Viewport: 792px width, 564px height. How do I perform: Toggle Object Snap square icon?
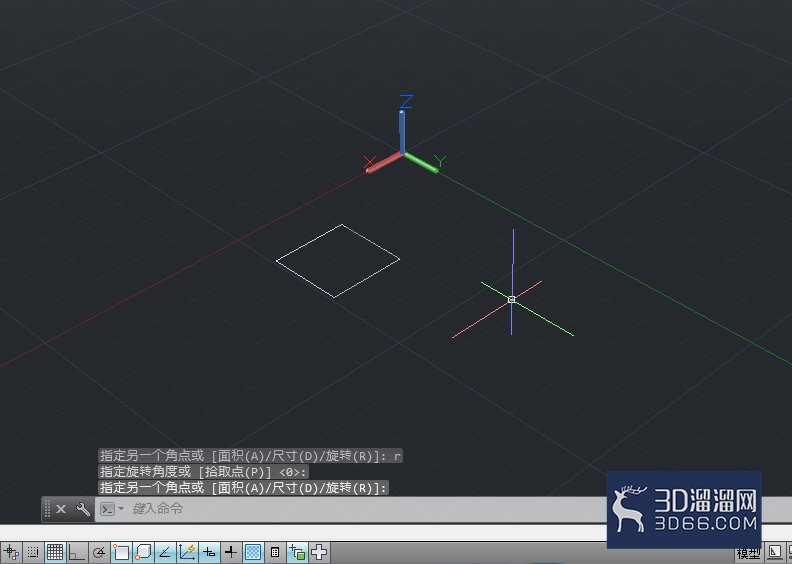tap(121, 552)
